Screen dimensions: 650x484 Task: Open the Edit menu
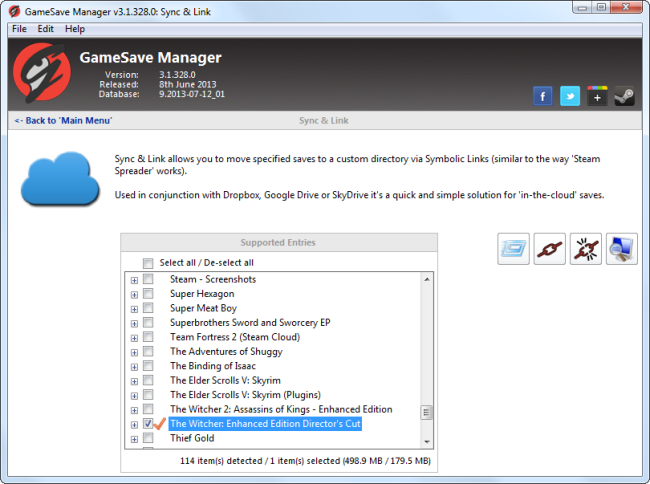[x=46, y=29]
